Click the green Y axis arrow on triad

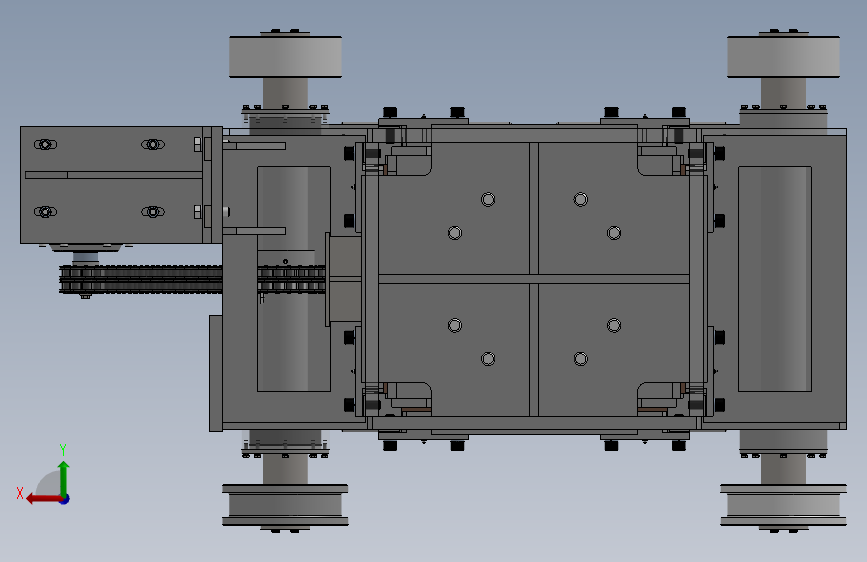coord(64,477)
